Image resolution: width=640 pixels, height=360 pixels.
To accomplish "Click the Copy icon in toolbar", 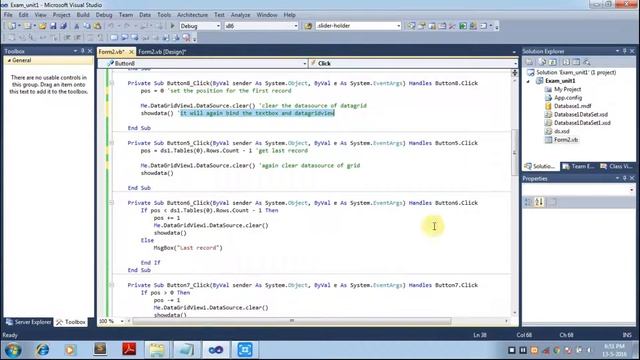I will [87, 26].
